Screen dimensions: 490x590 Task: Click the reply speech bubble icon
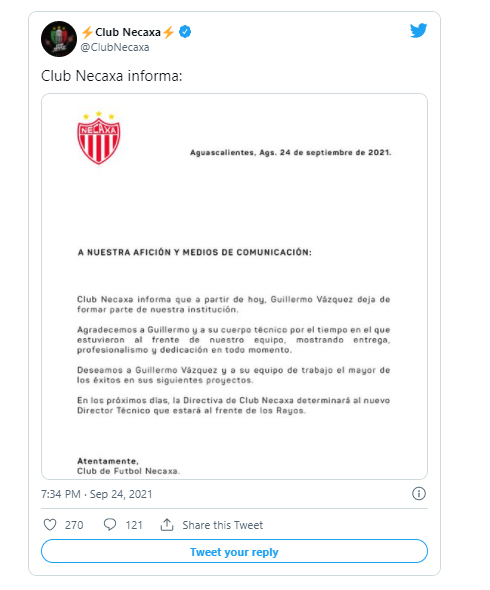pos(110,525)
